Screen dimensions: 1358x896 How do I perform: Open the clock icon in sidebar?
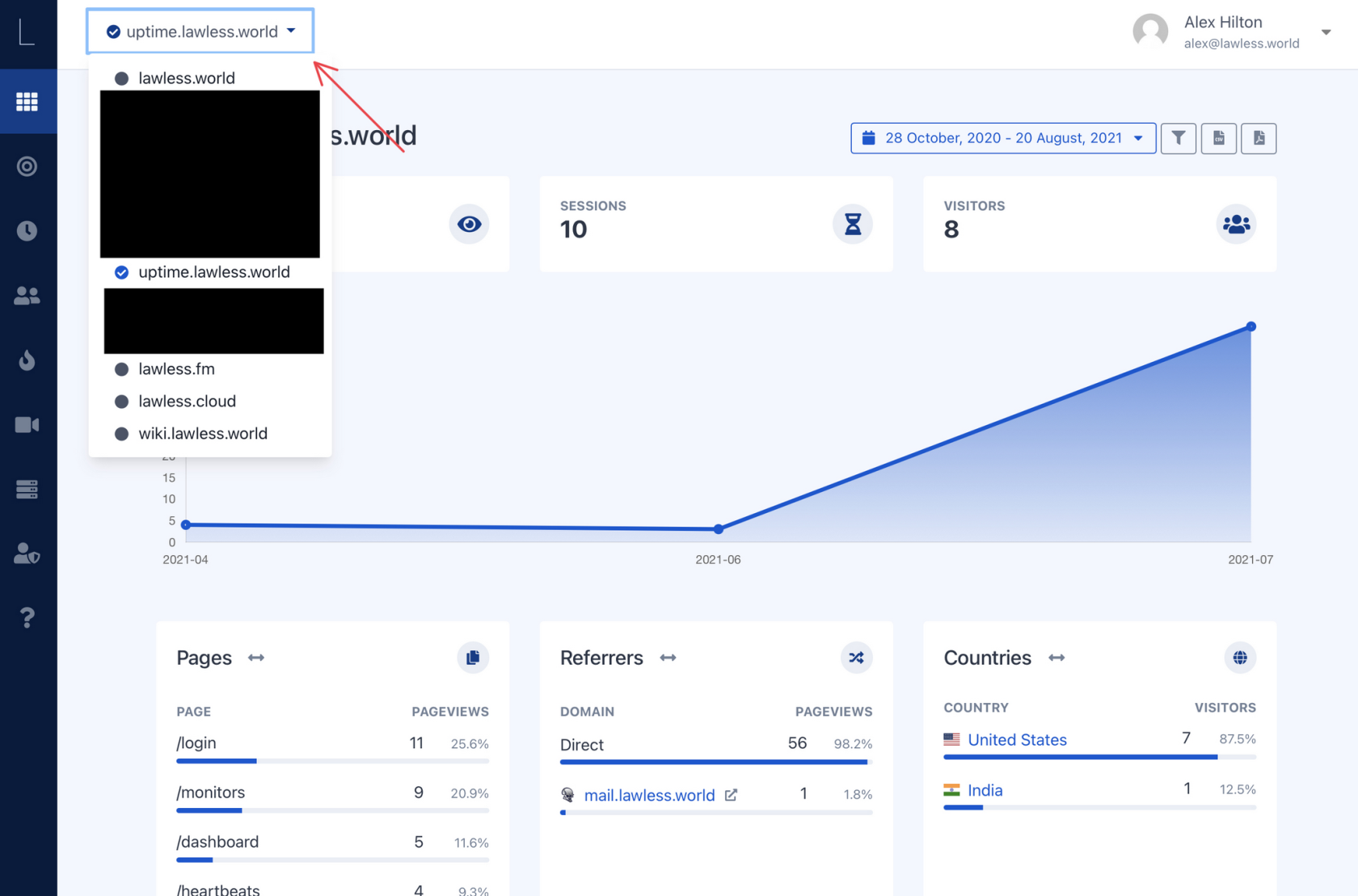pyautogui.click(x=27, y=231)
